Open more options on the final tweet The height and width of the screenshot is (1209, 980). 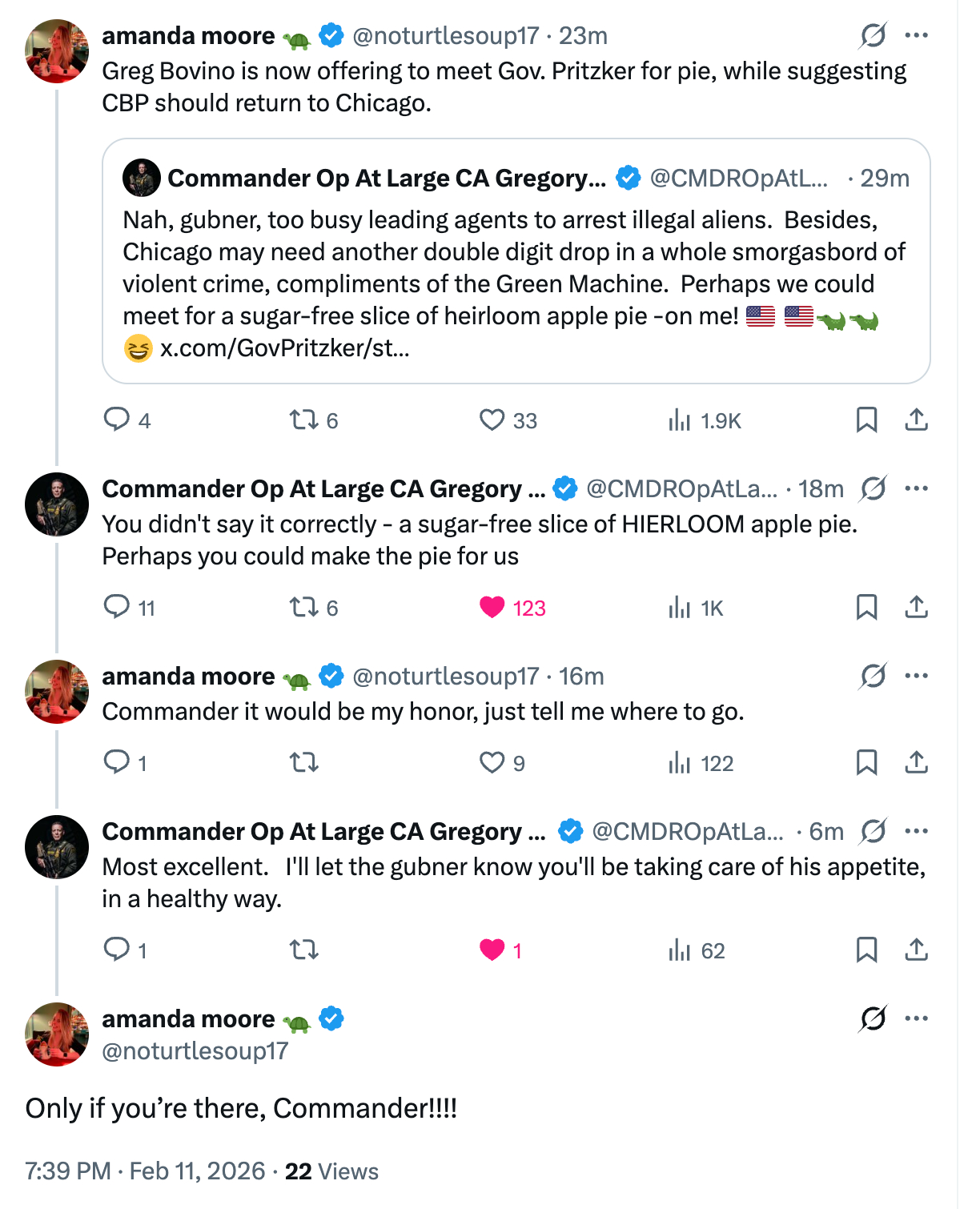(x=916, y=1018)
